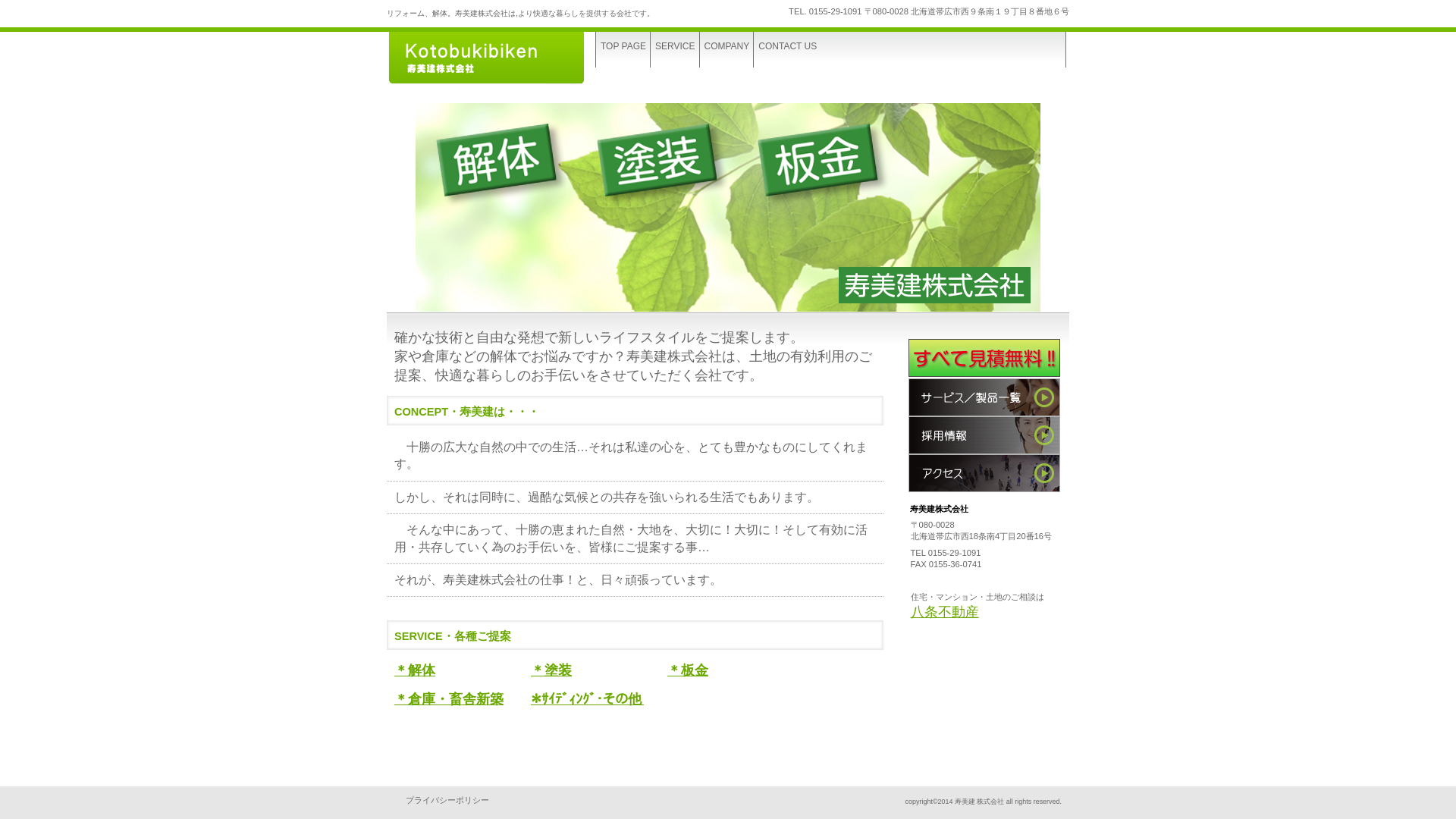The image size is (1456, 819).
Task: Follow the 八条不動産 link
Action: 944,612
